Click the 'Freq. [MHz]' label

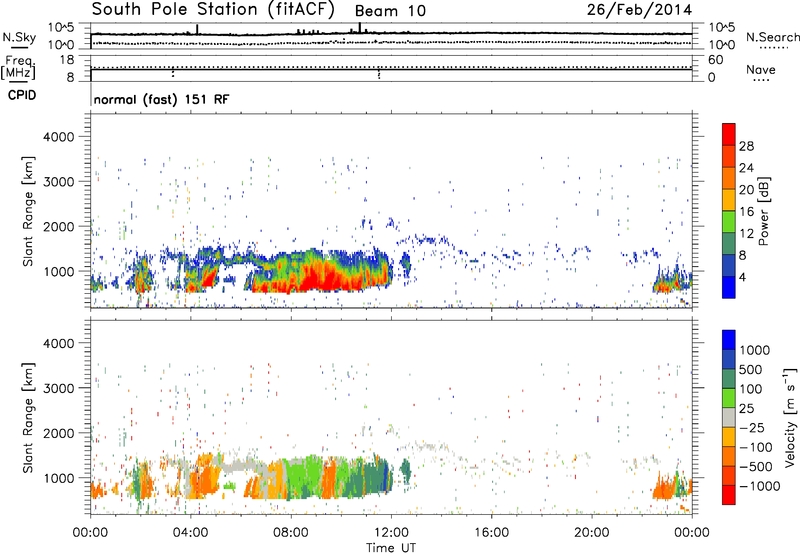click(x=18, y=68)
